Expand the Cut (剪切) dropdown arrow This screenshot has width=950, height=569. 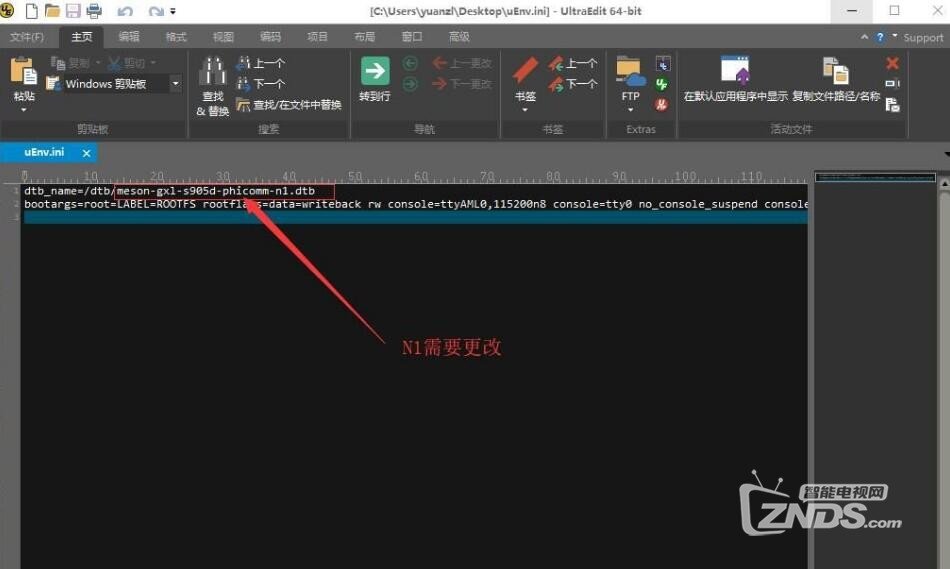click(x=153, y=62)
